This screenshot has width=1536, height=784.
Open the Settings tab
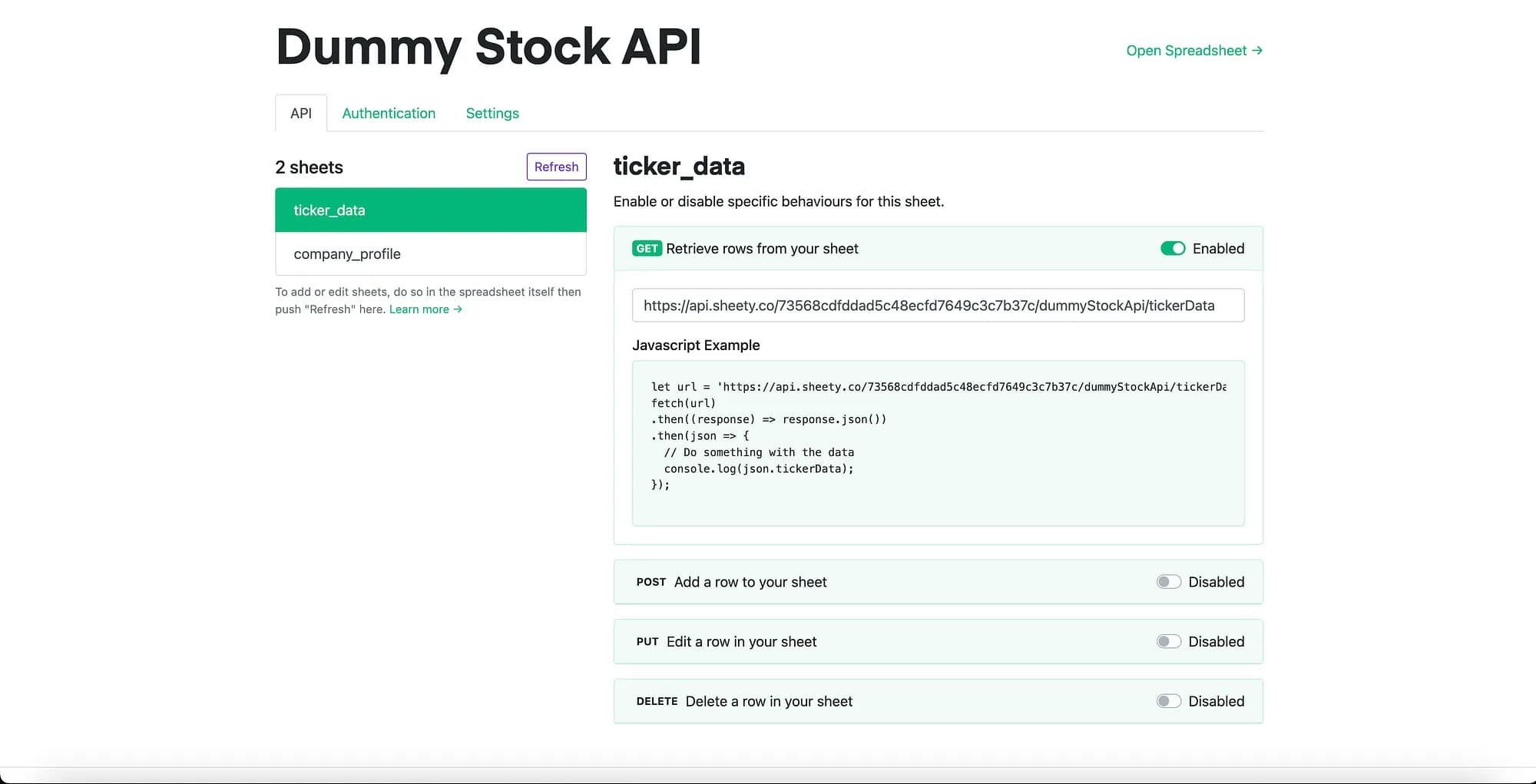[492, 113]
